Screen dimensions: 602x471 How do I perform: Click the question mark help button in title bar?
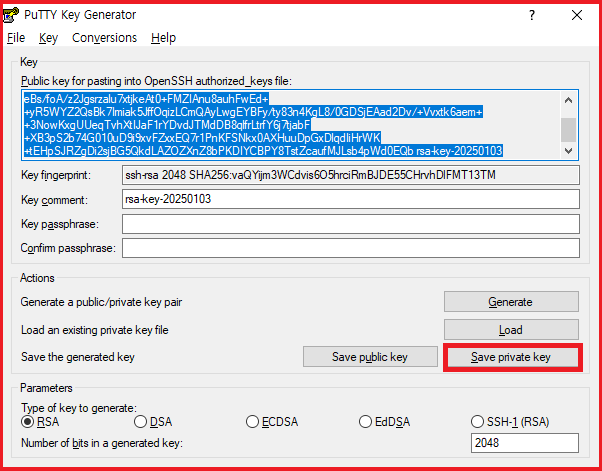point(532,15)
